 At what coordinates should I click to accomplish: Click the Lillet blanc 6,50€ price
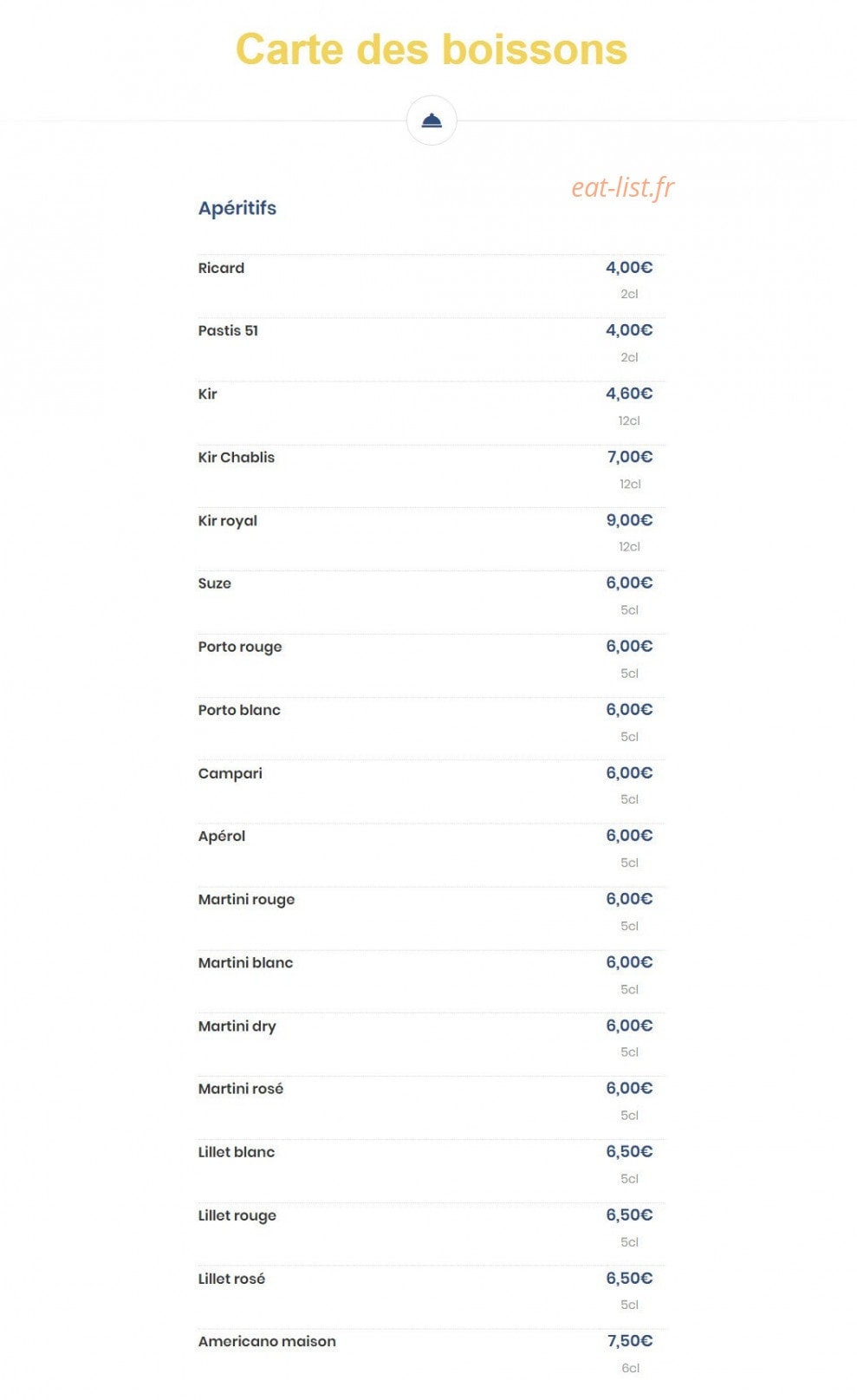pyautogui.click(x=630, y=1151)
